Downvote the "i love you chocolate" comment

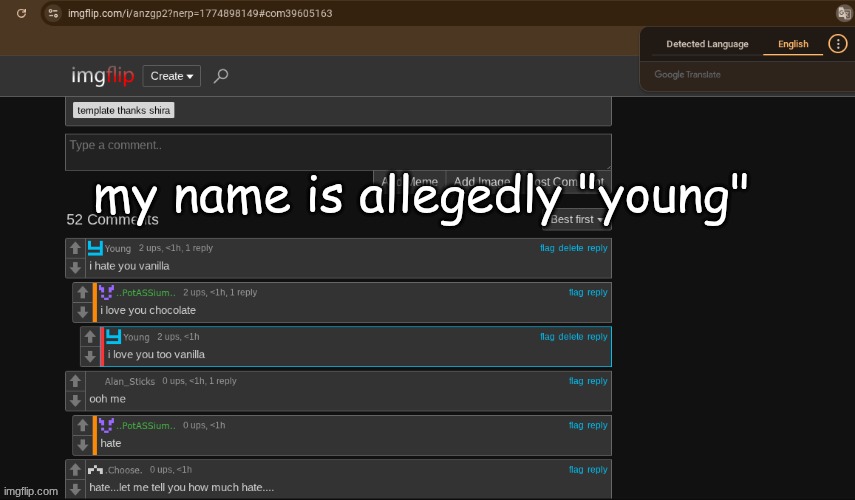coord(82,311)
